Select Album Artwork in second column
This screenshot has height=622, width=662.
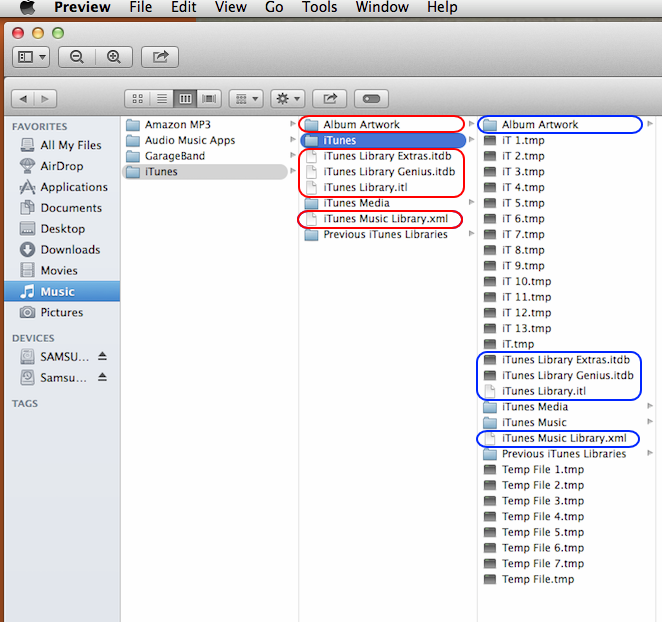tap(382, 125)
